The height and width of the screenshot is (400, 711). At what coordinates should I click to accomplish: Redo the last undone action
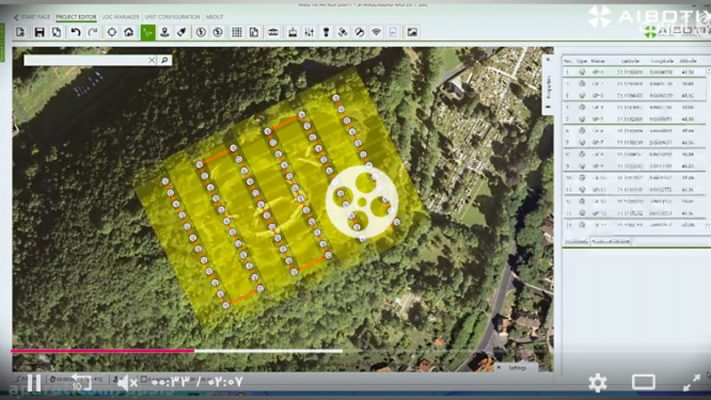pos(93,32)
